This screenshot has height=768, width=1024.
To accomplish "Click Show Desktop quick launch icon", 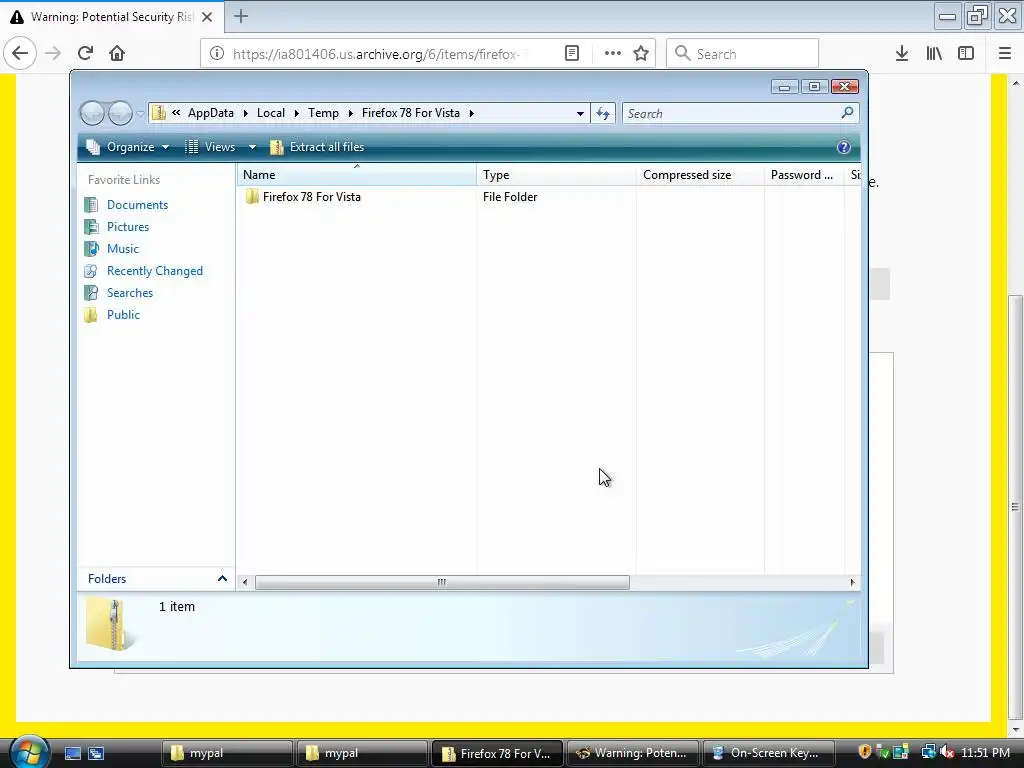I will coord(72,753).
